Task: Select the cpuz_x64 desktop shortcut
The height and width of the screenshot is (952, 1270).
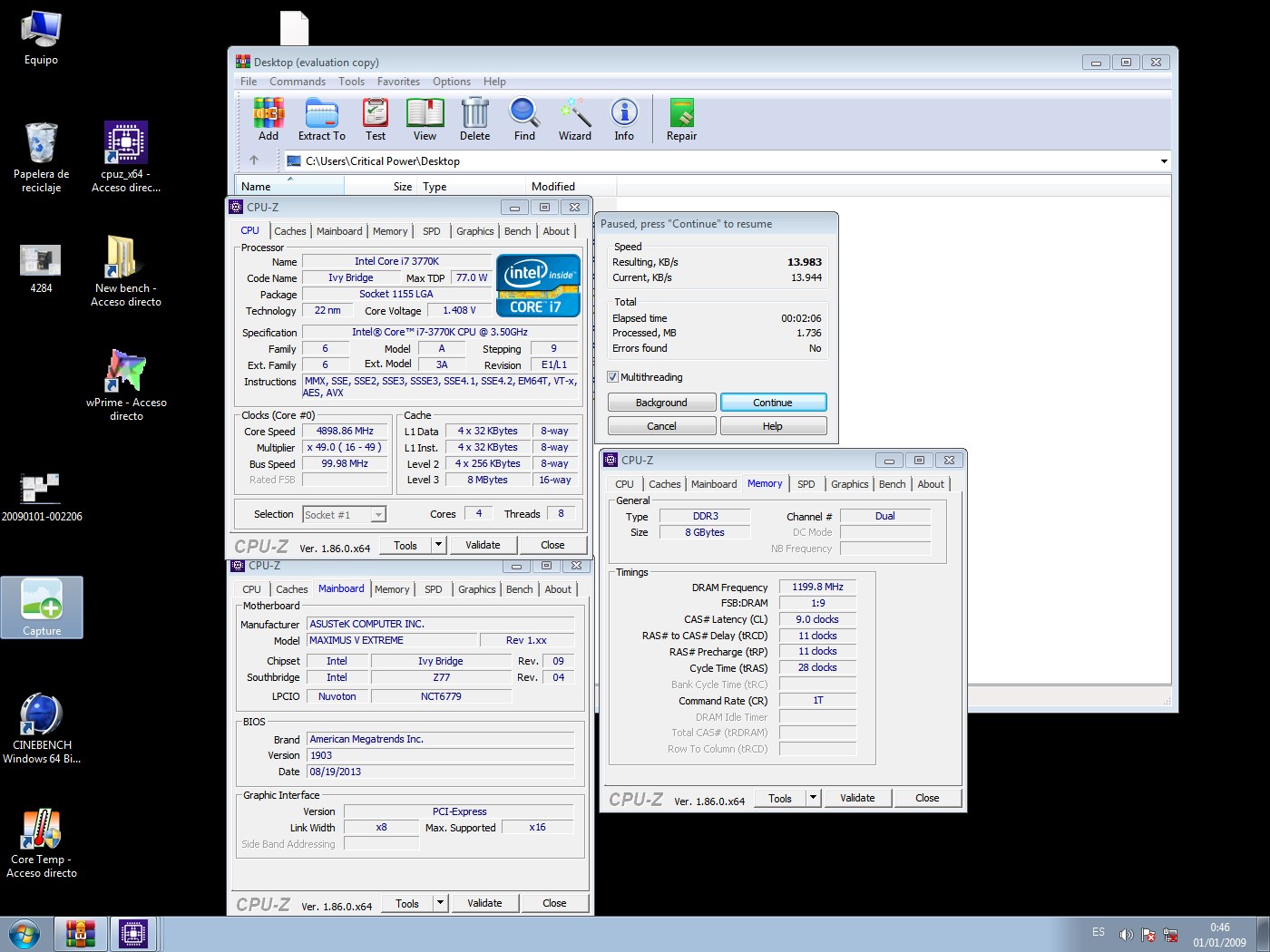Action: (x=126, y=158)
